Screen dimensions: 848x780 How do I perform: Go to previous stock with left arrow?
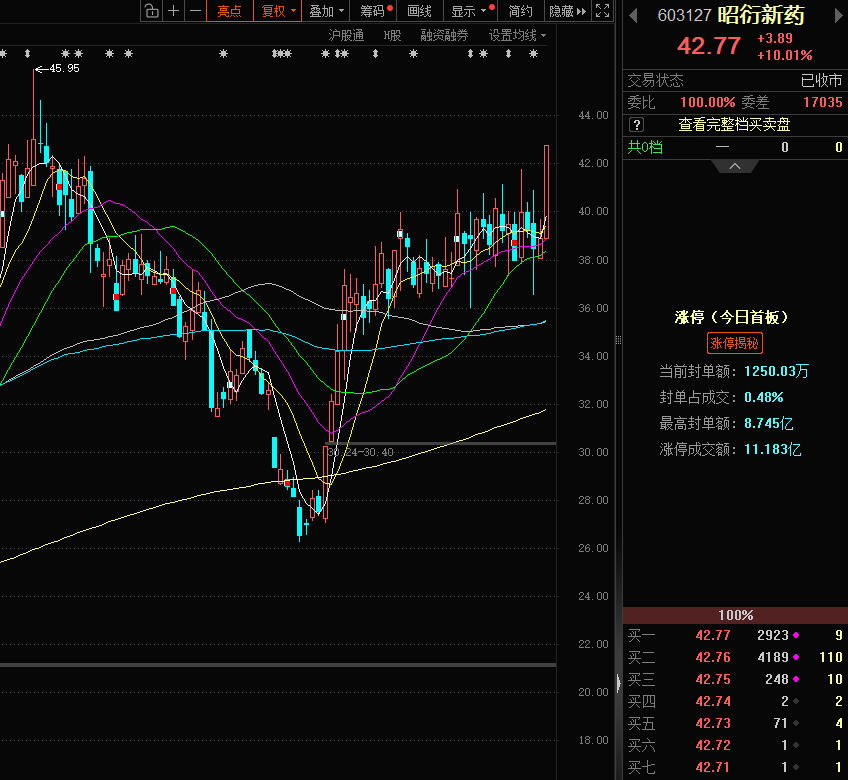pos(633,16)
